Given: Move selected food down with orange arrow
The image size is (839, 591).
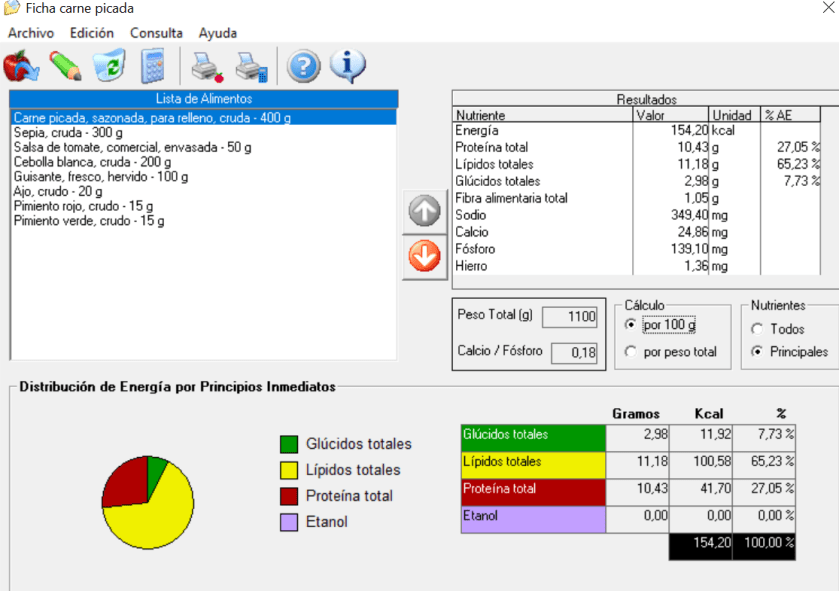Looking at the screenshot, I should click(x=425, y=257).
